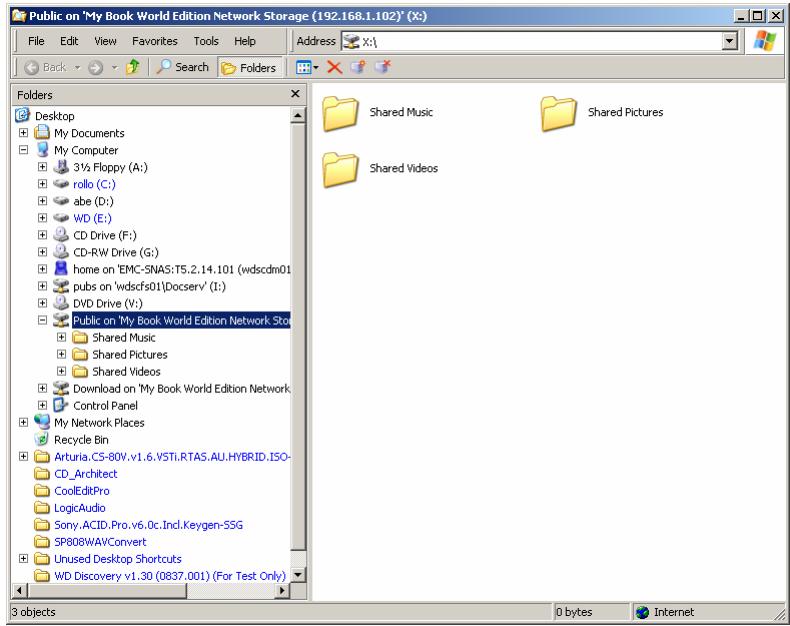The width and height of the screenshot is (790, 626).
Task: Click the SP808WAVConvert folder icon
Action: [x=42, y=542]
